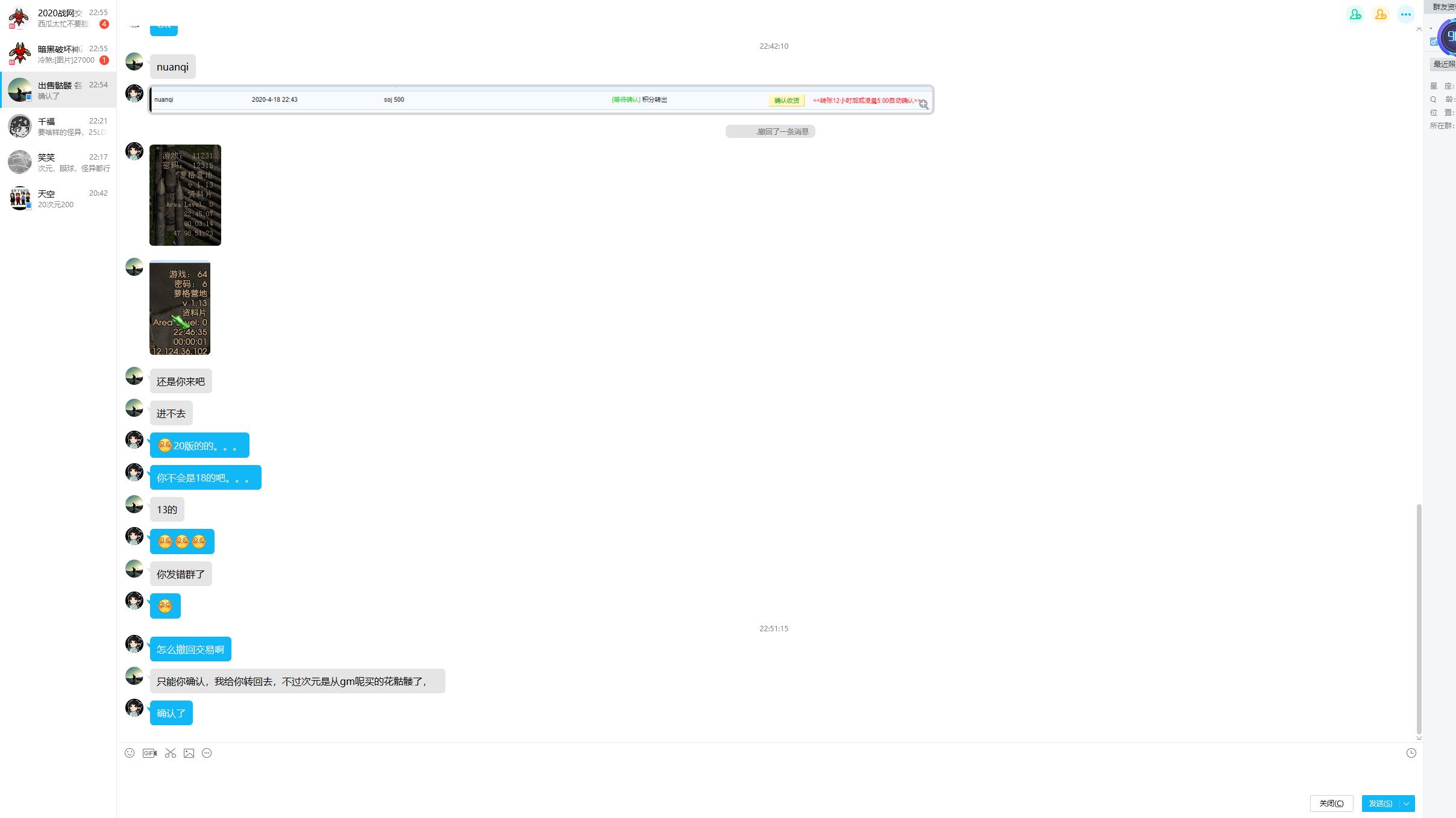
Task: Open the 最近照片 tab
Action: (1444, 64)
